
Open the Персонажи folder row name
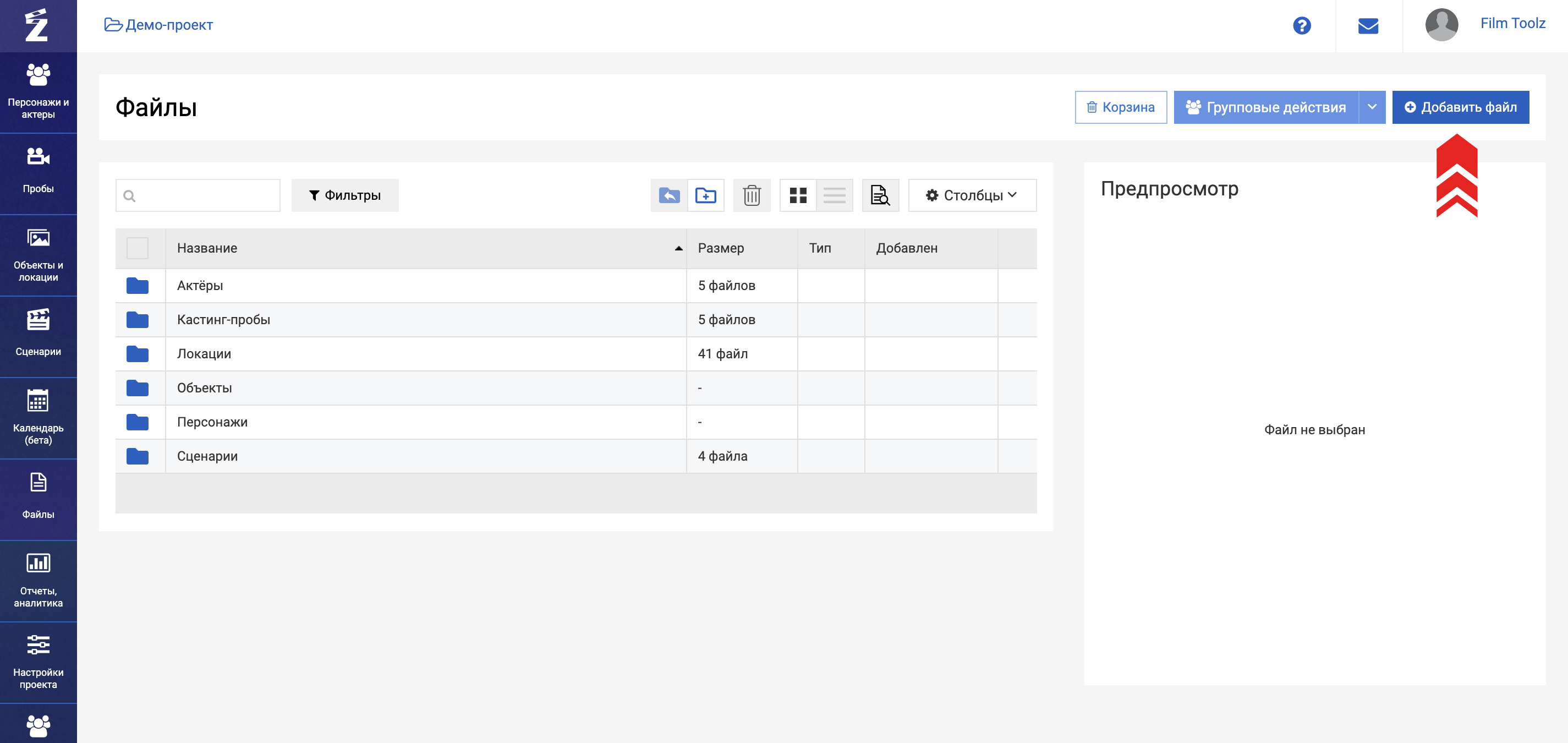pos(212,422)
